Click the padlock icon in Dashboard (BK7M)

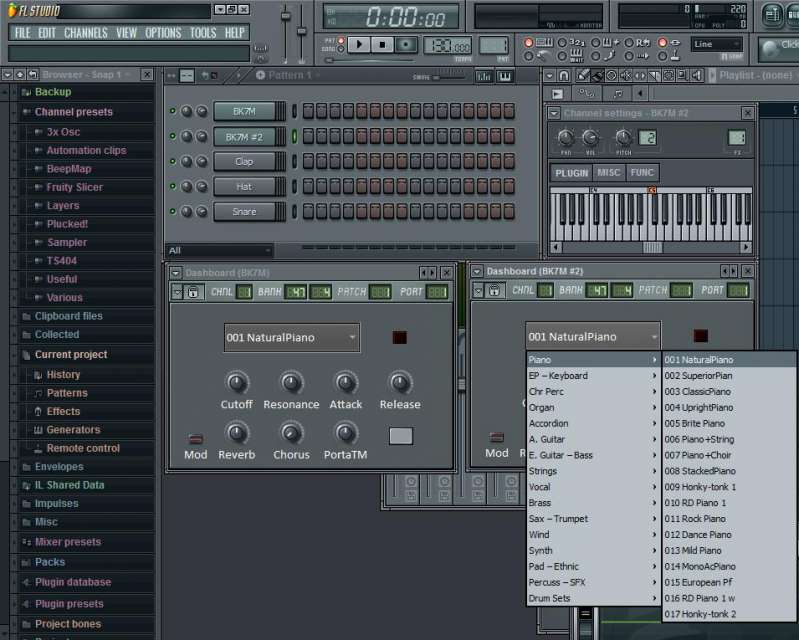pos(191,291)
